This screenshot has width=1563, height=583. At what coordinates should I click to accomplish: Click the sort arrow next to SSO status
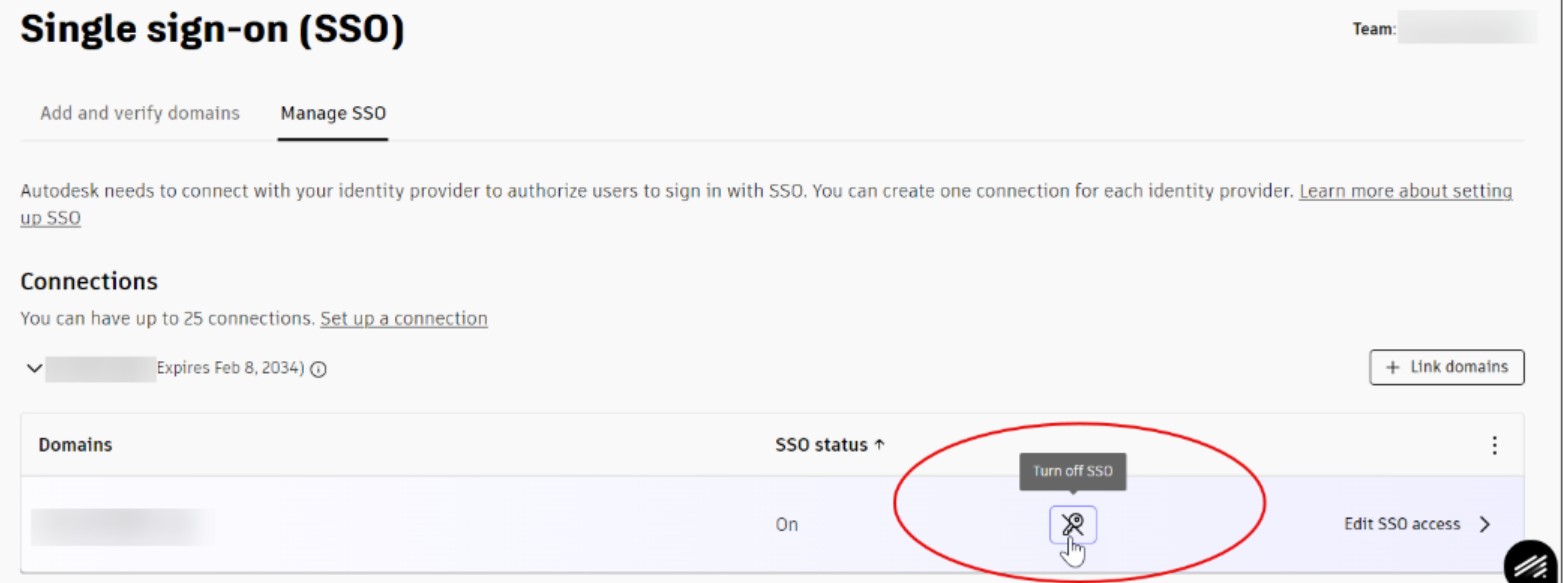click(x=880, y=446)
